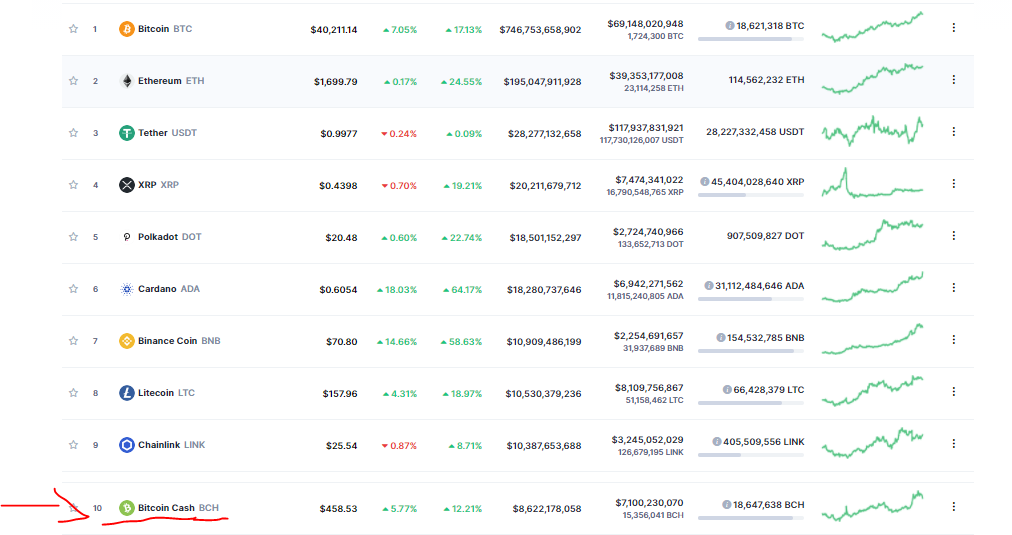Open the three-dot menu for Bitcoin
This screenshot has height=535, width=1012.
(x=953, y=28)
